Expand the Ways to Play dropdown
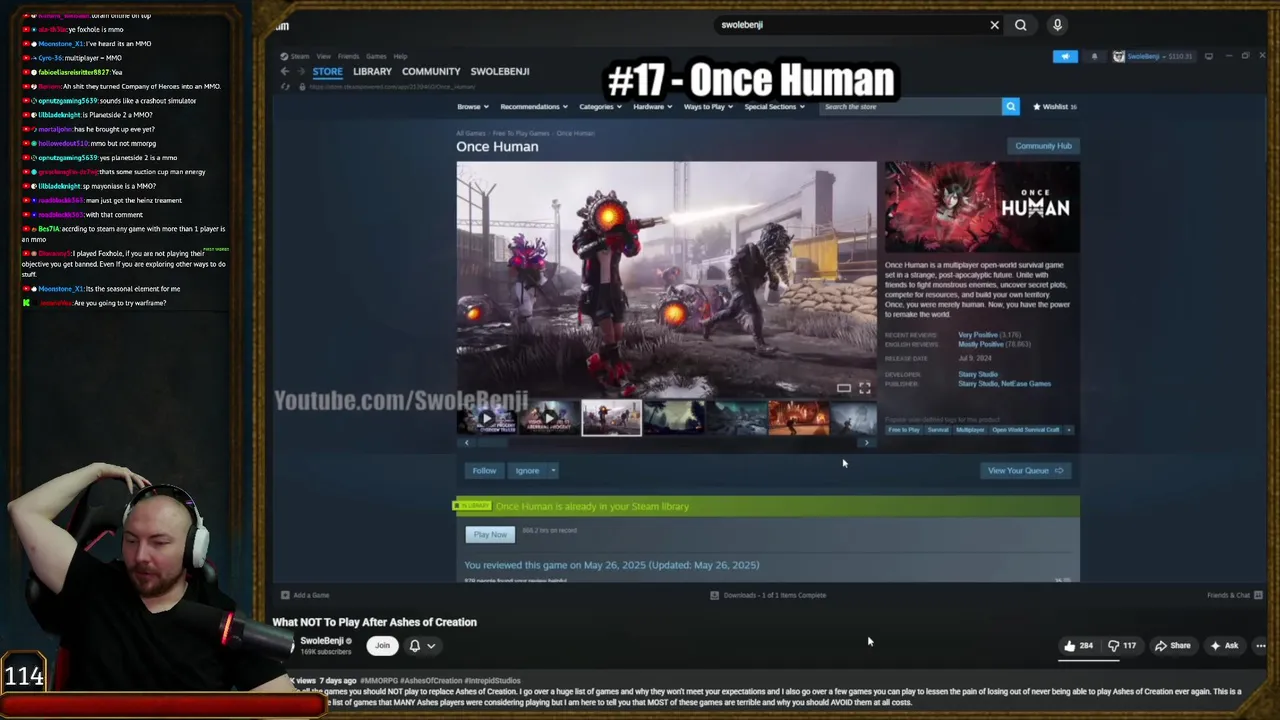 tap(708, 107)
